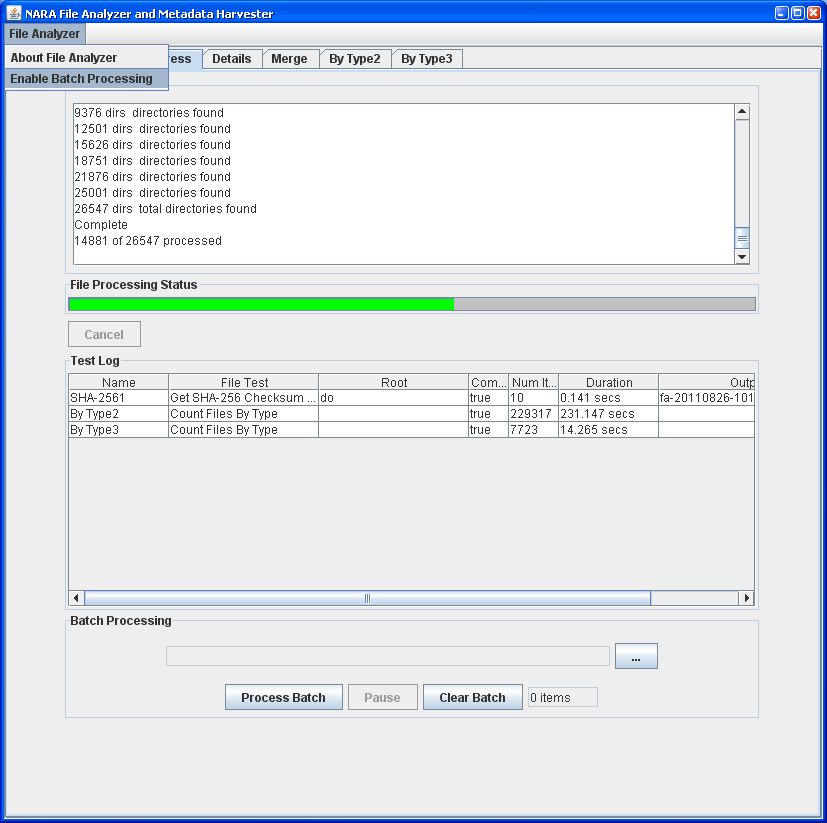Click the right arrow of the horizontal scrollbar
This screenshot has height=823, width=827.
click(x=748, y=597)
